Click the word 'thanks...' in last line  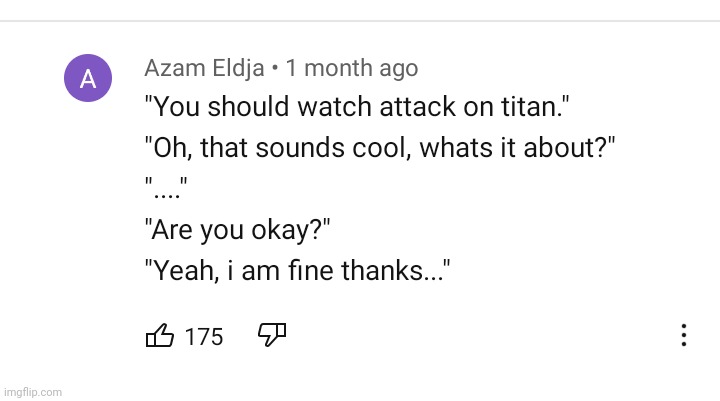pyautogui.click(x=392, y=270)
